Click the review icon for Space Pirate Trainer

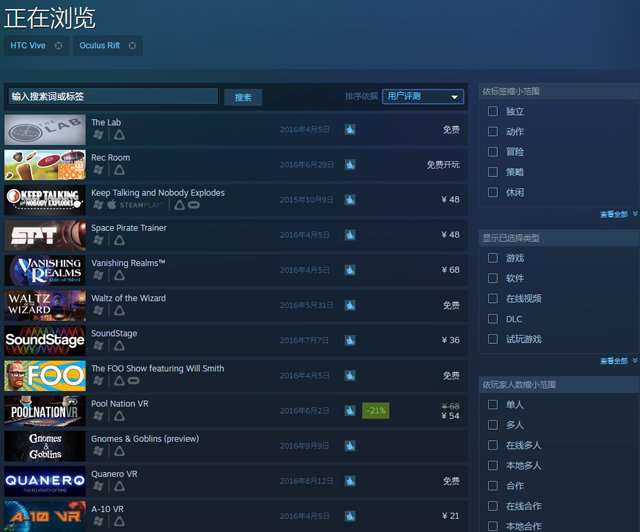350,235
